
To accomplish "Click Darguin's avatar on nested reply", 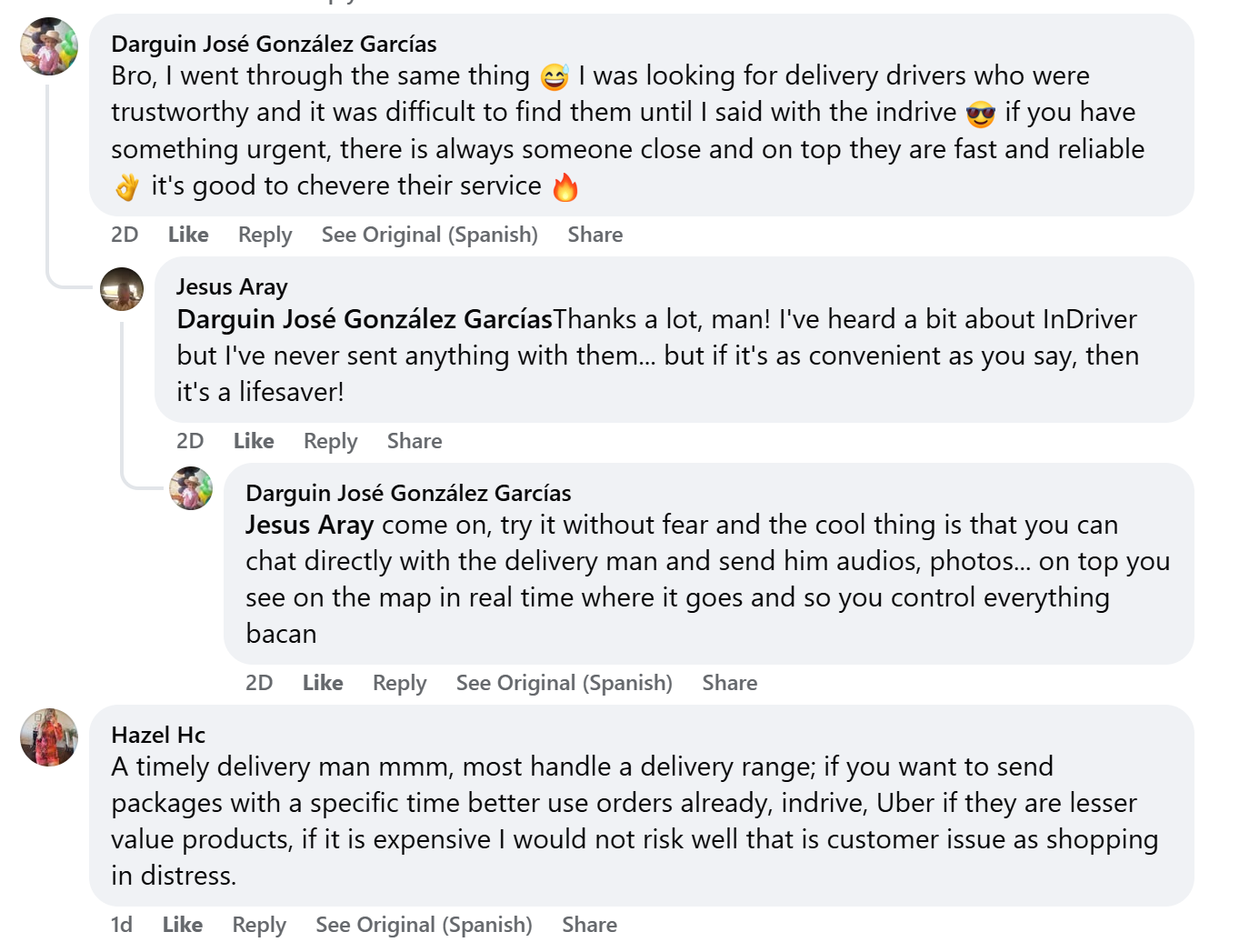I will tap(191, 488).
